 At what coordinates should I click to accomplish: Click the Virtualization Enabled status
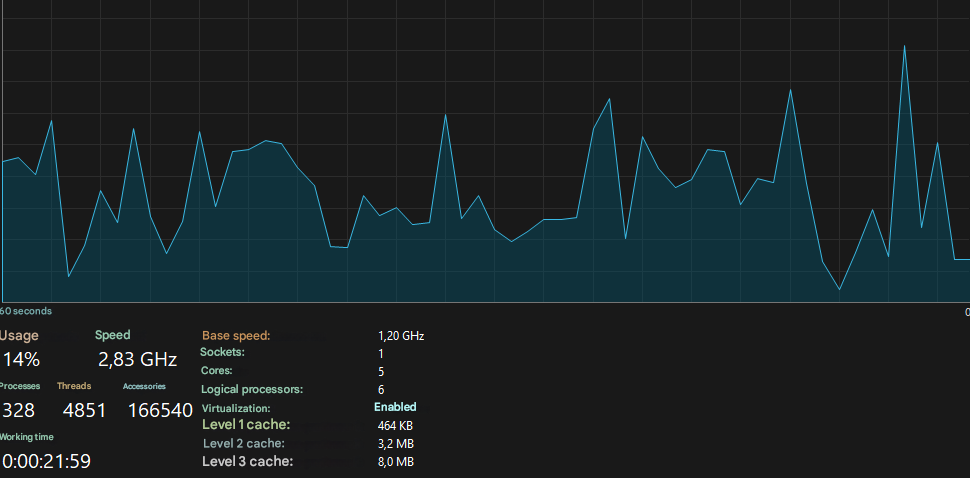(x=395, y=408)
